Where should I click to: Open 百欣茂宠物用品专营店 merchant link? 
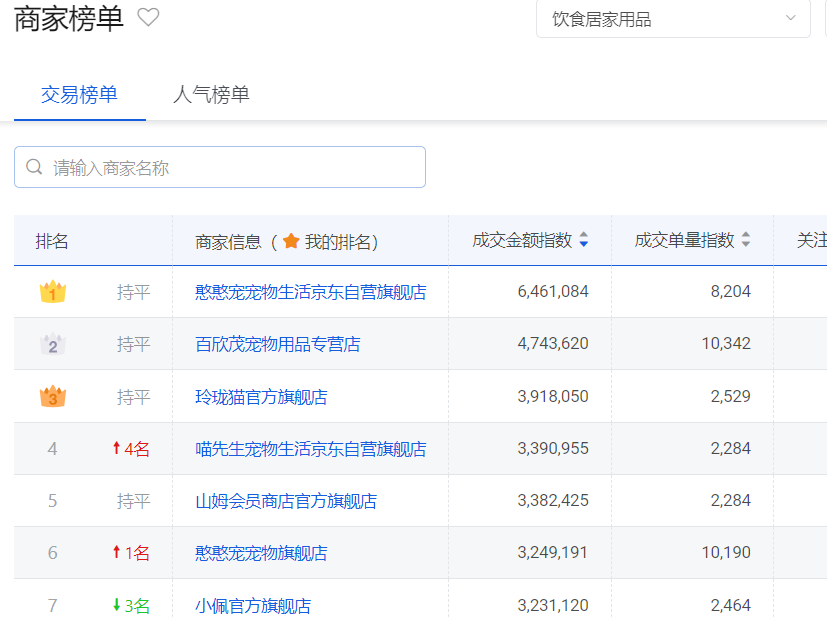click(277, 344)
